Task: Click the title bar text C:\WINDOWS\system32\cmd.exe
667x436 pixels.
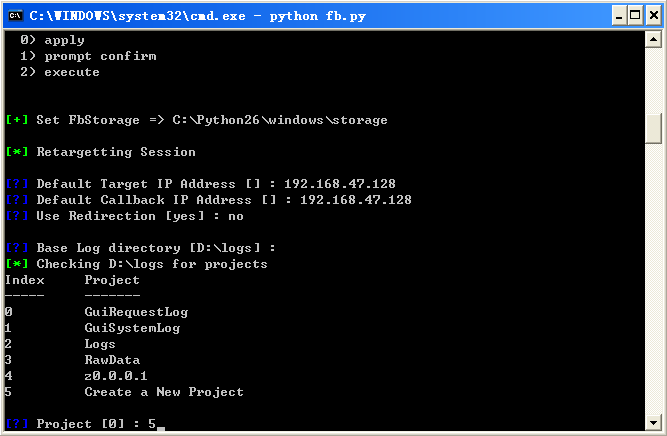Action: coord(137,16)
